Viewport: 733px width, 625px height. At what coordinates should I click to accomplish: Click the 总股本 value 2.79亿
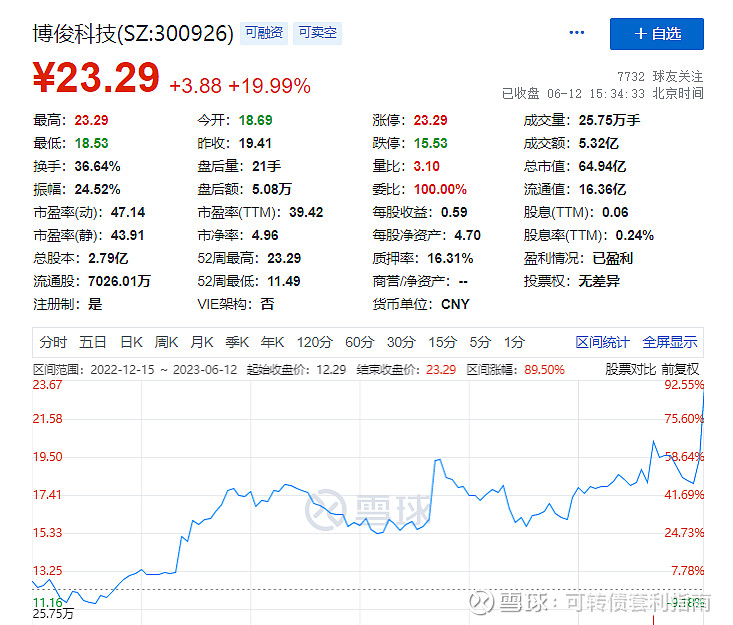[x=108, y=258]
